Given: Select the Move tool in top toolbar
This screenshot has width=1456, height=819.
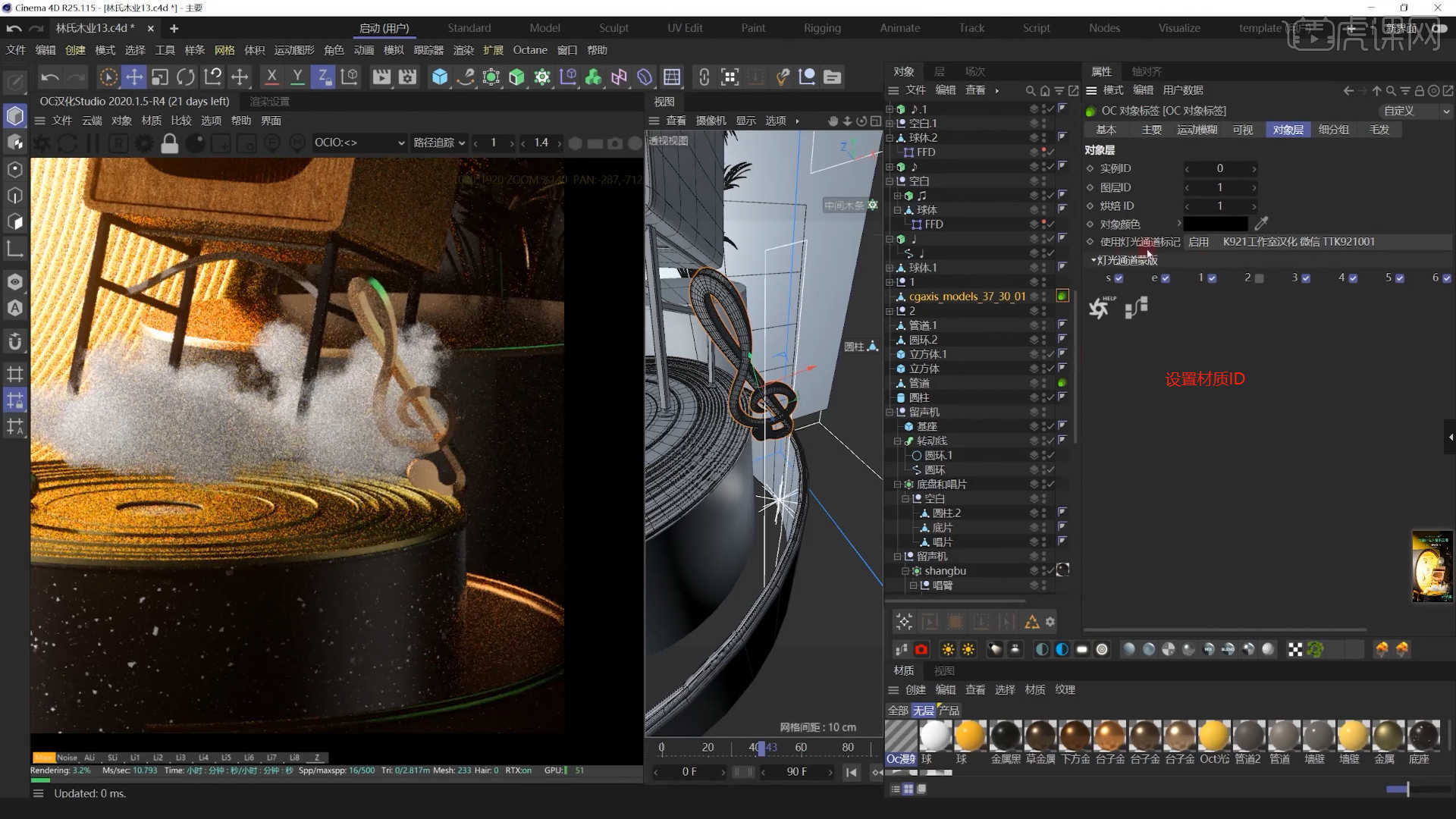Looking at the screenshot, I should pyautogui.click(x=134, y=77).
